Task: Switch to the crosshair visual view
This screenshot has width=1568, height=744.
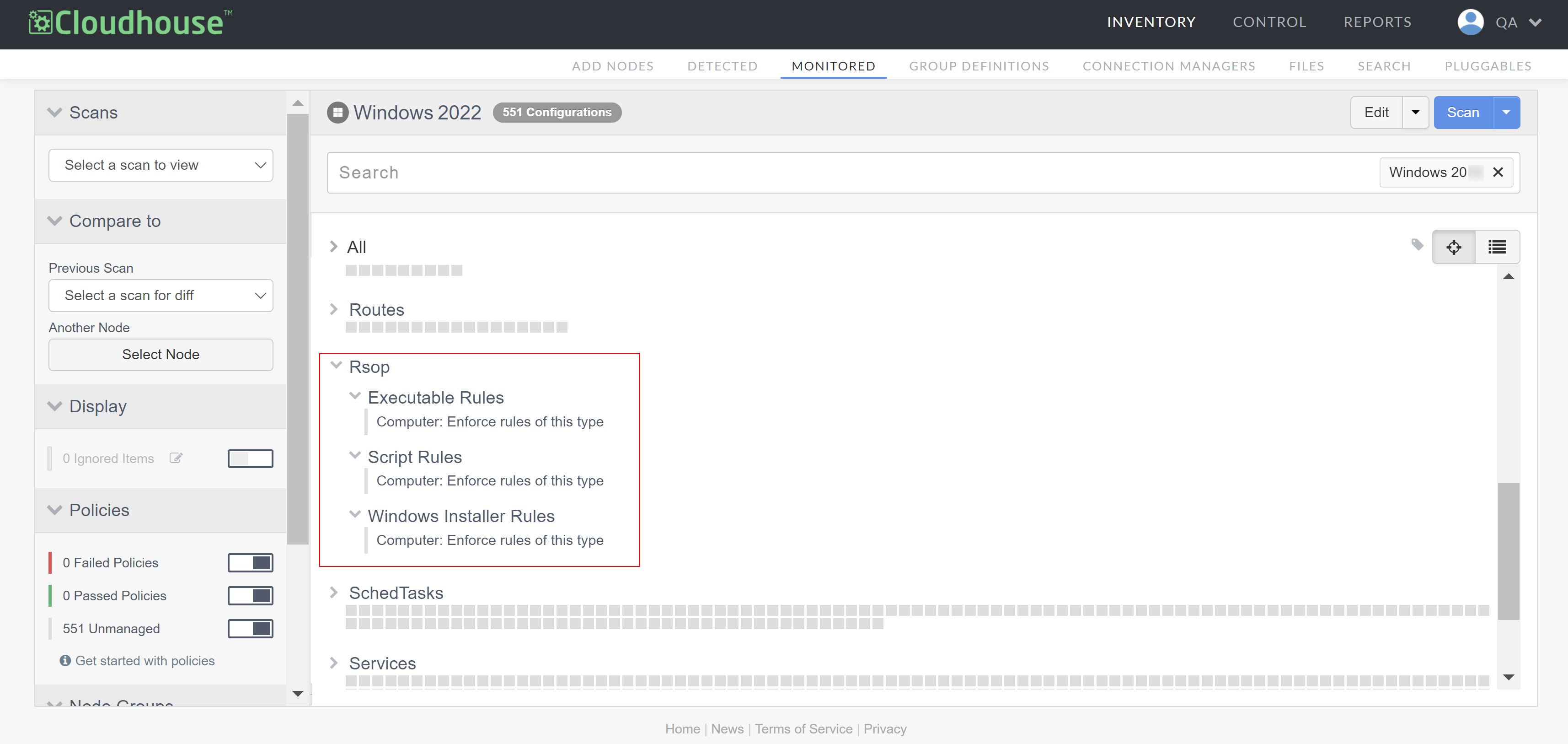Action: pos(1454,247)
